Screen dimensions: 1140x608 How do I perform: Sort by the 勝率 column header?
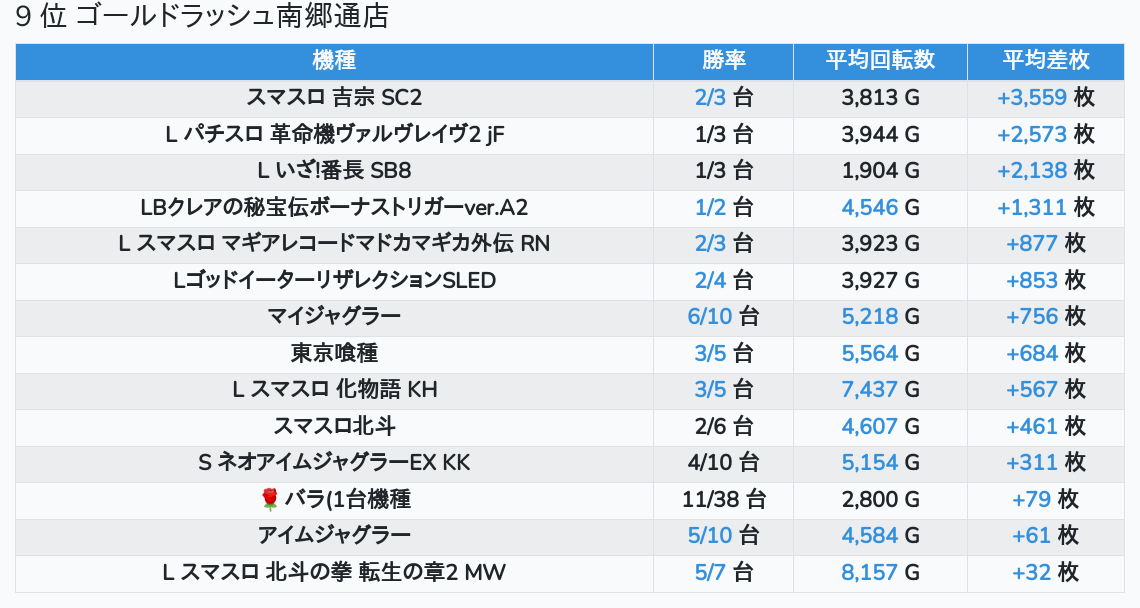point(723,61)
